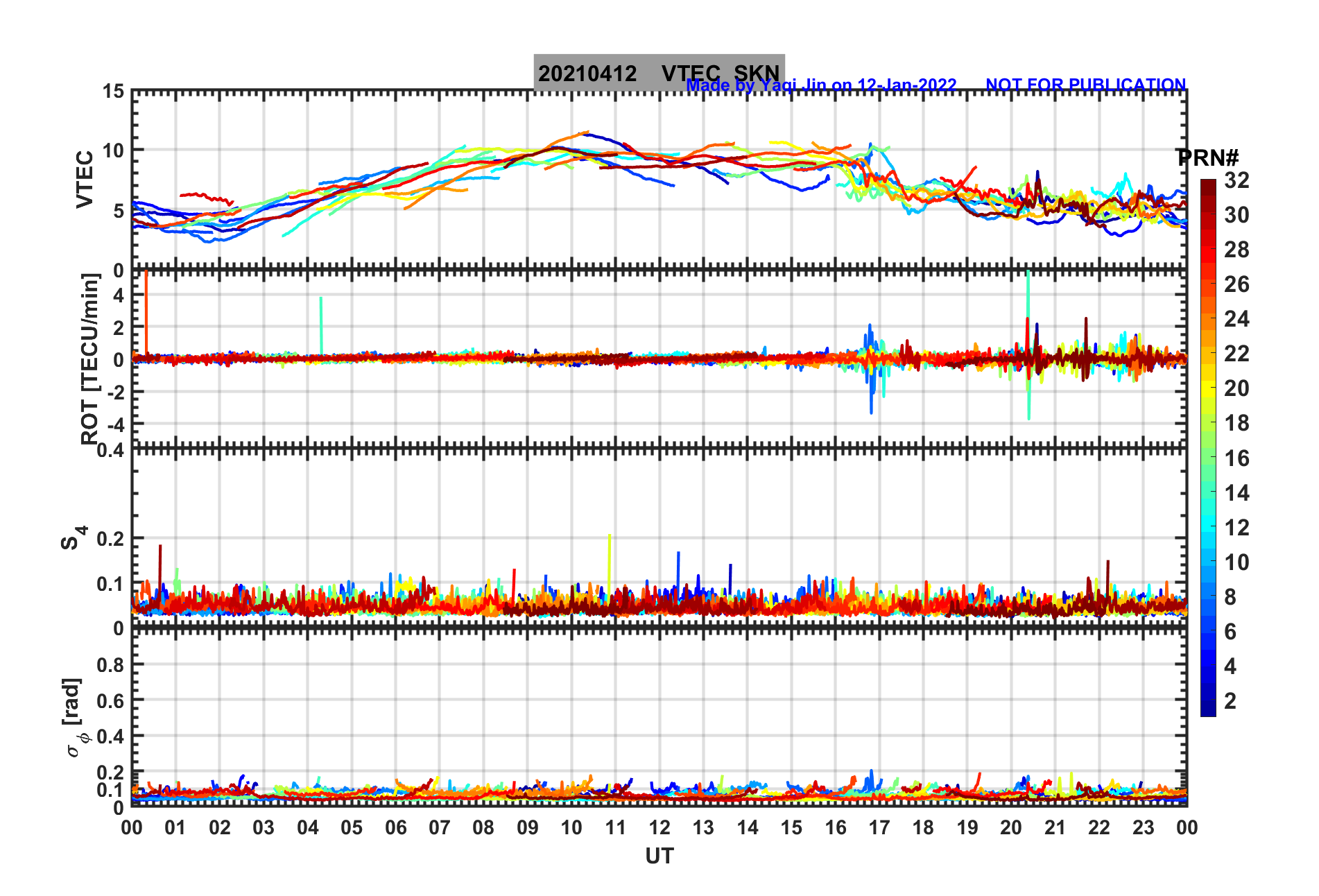
Task: Select colorbar PRN tick label 22
Action: (1236, 354)
